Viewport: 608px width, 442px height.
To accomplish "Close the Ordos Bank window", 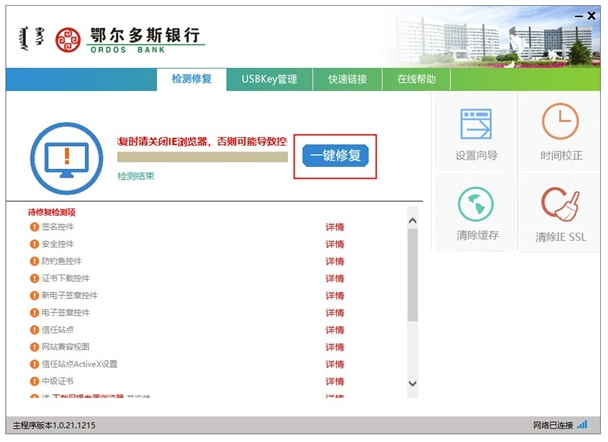I will 591,16.
